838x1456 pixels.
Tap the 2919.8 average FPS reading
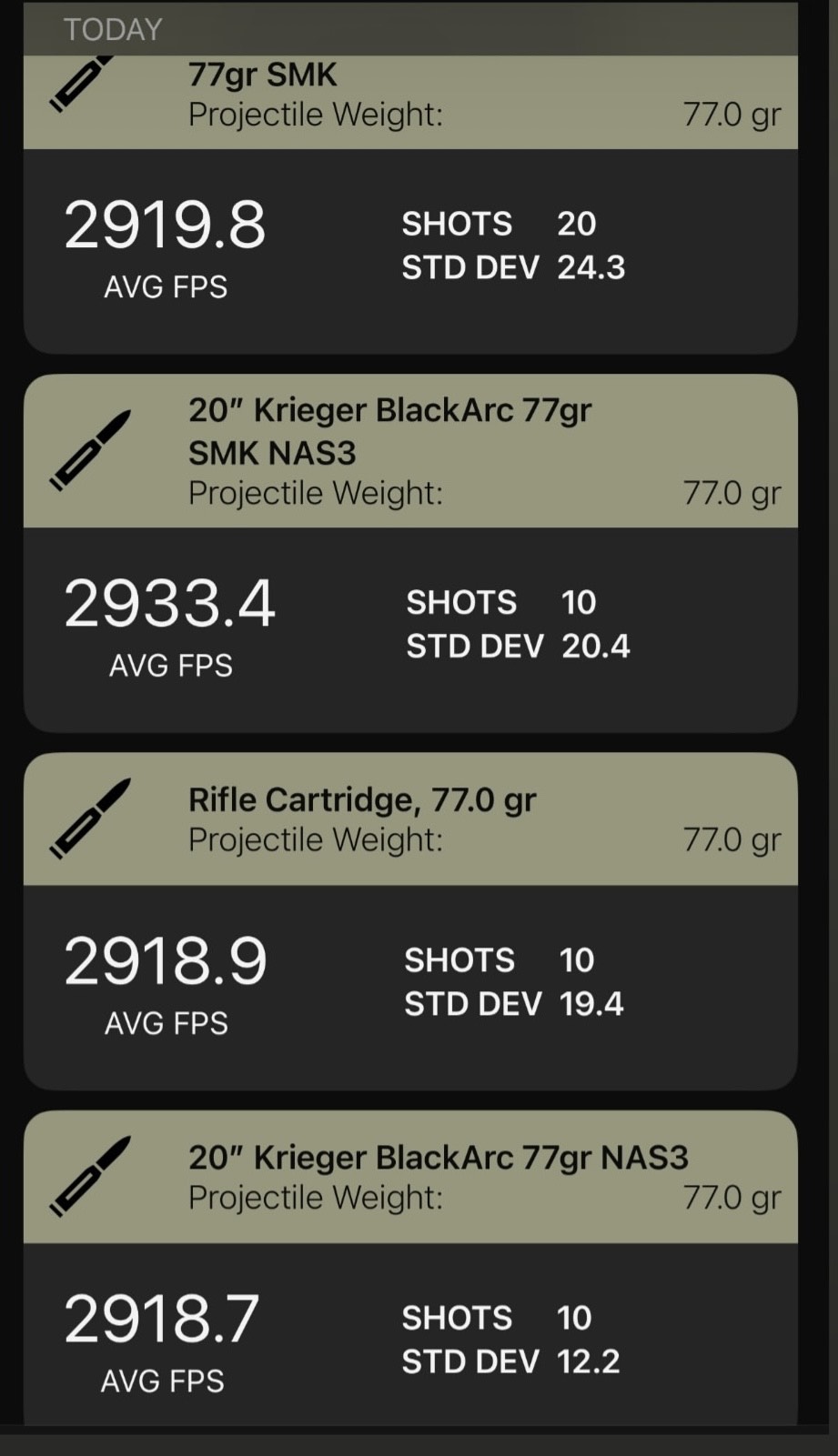[165, 225]
